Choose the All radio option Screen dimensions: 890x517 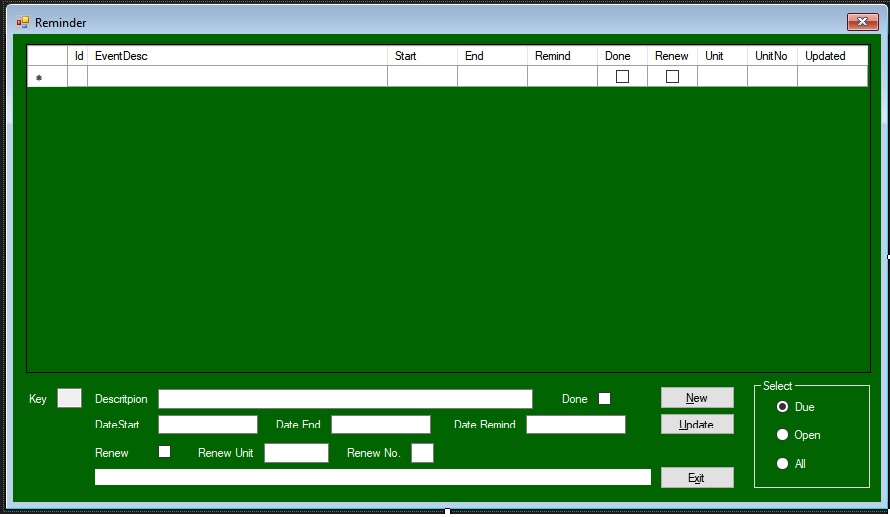click(783, 463)
